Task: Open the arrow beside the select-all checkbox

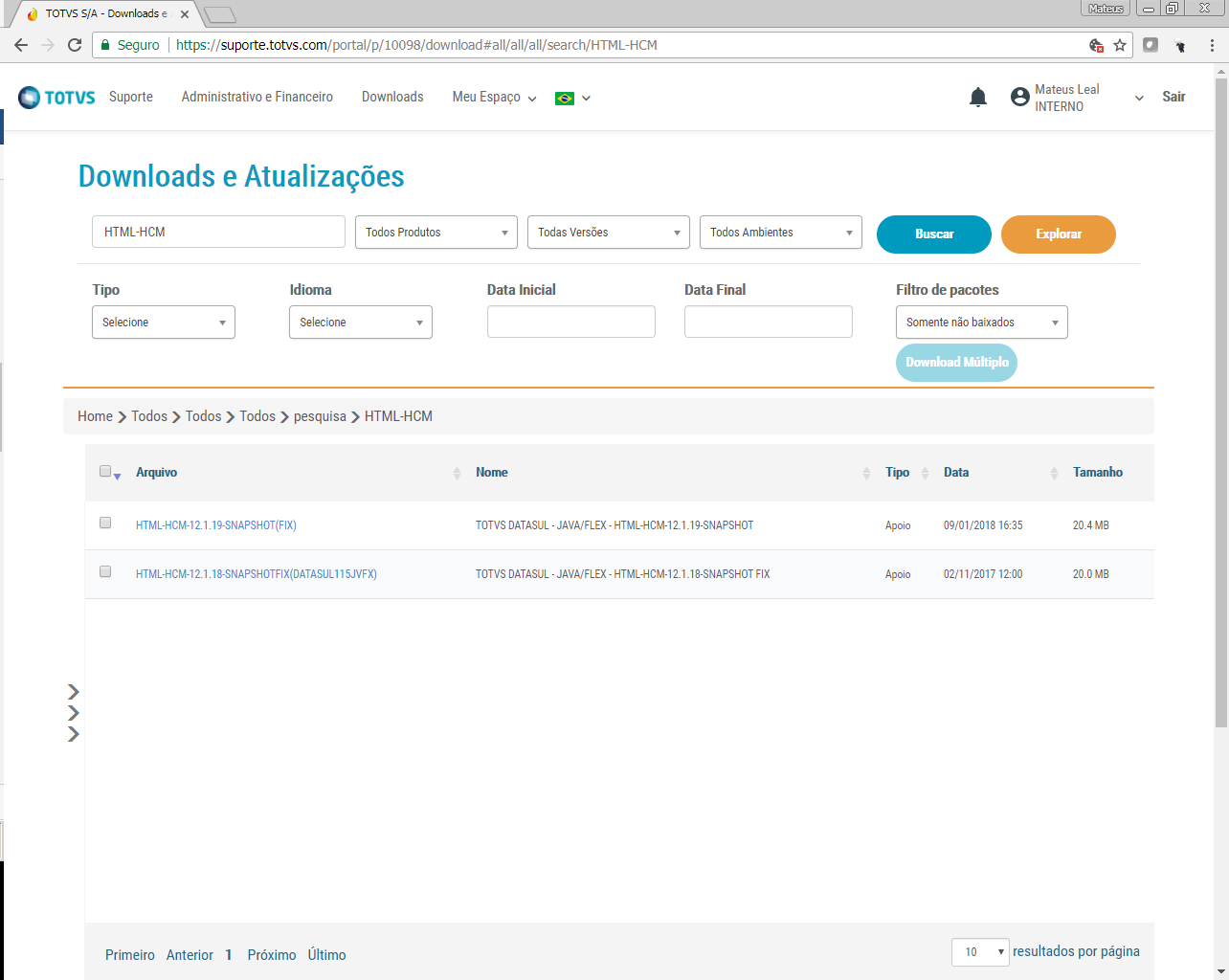Action: tap(117, 476)
